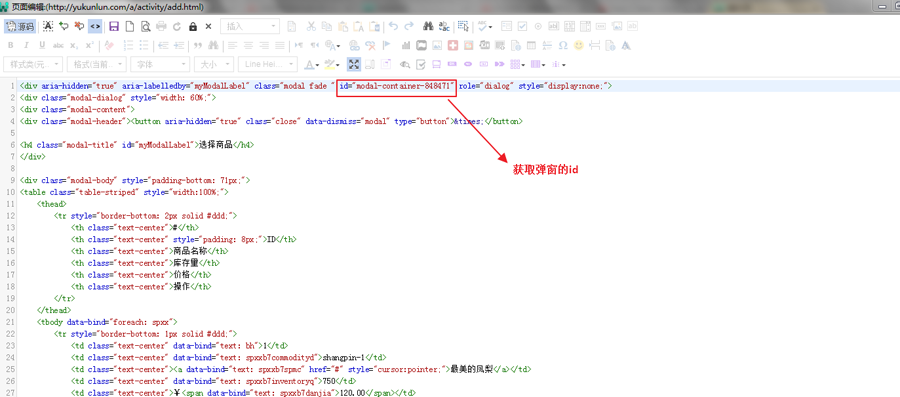
Task: Click line number 10 in gutter
Action: click(x=10, y=192)
